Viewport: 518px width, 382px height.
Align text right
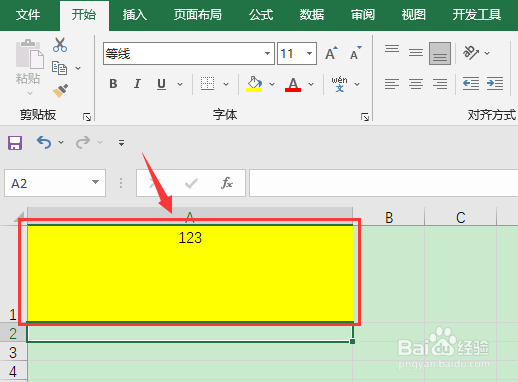tap(440, 84)
